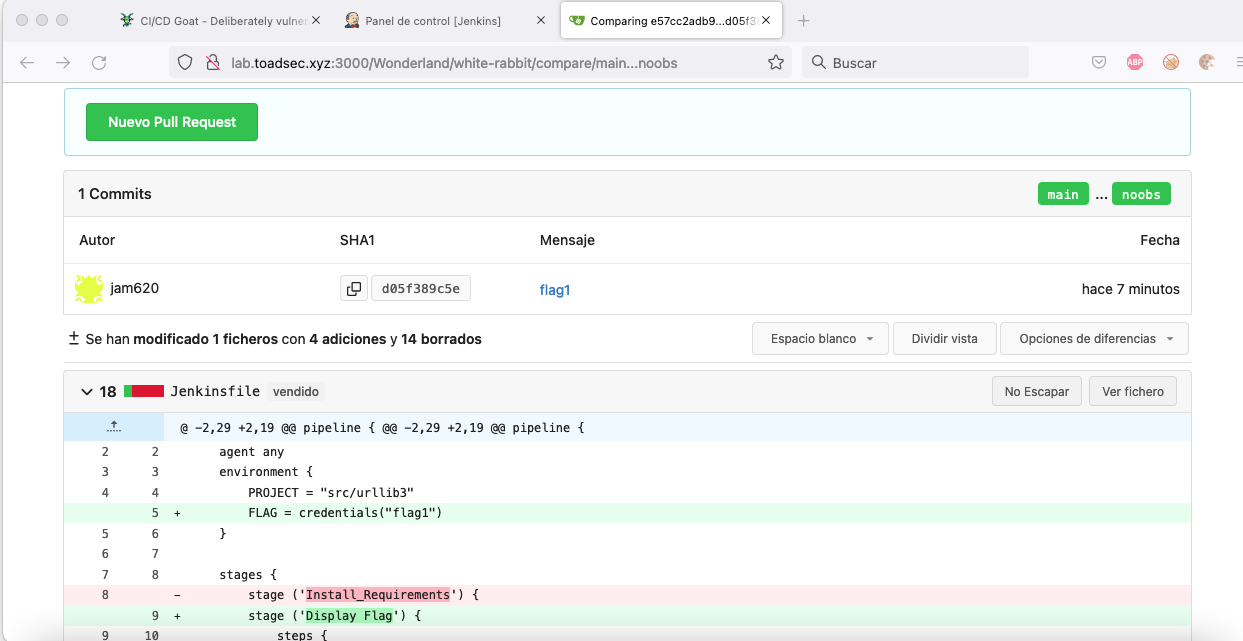Click the 'agent any' code line
Screen dimensions: 1243x641
[x=627, y=451]
